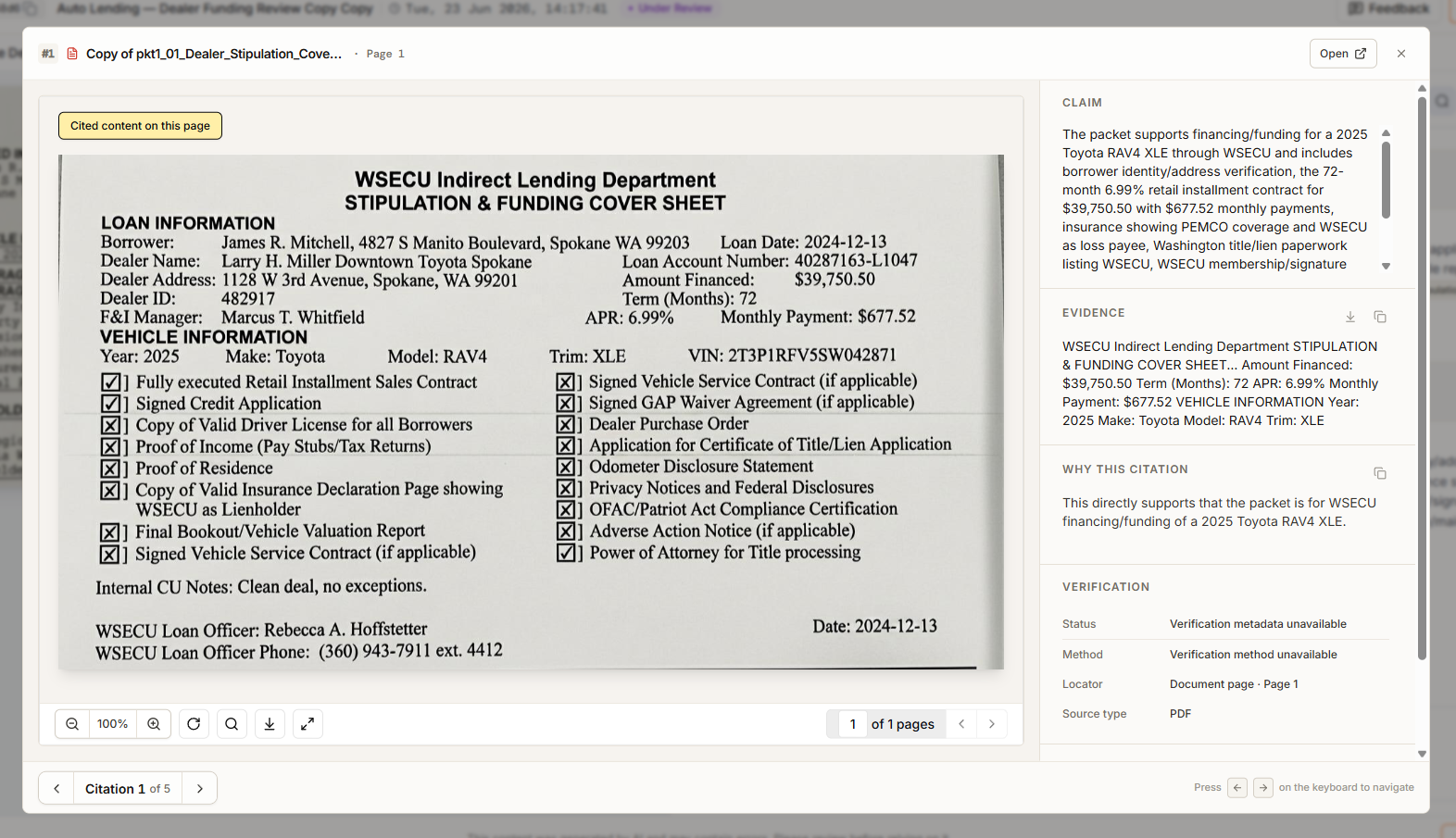Click the 100% zoom level indicator

[113, 724]
